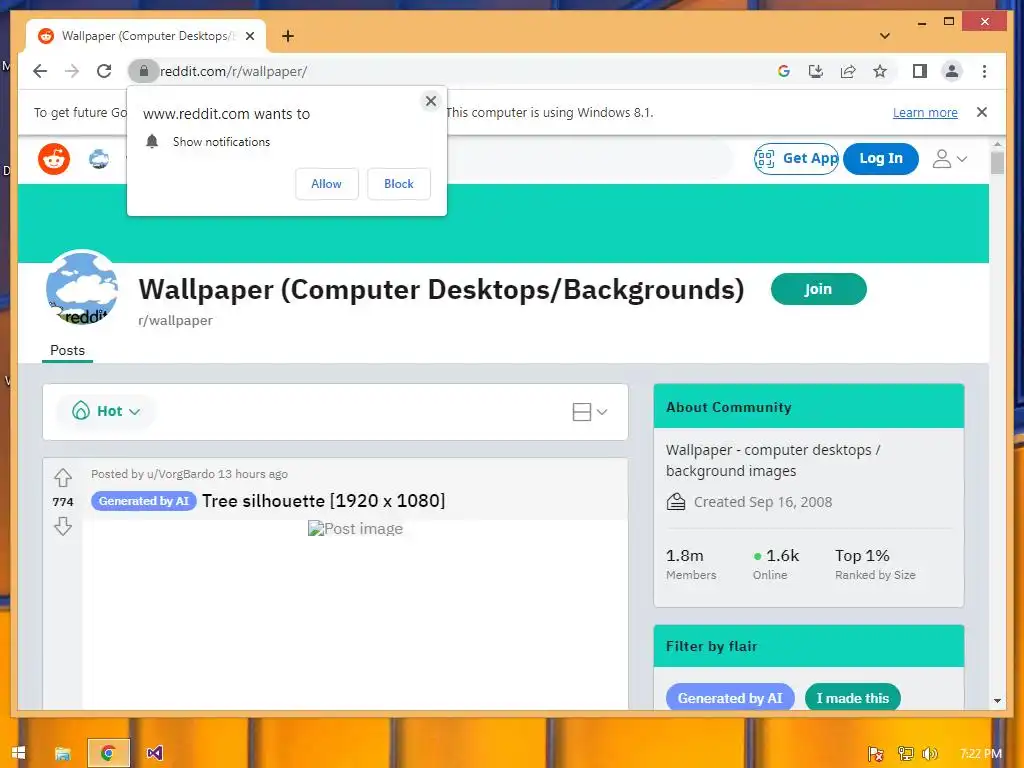Click the Log In button
Viewport: 1024px width, 768px height.
880,158
